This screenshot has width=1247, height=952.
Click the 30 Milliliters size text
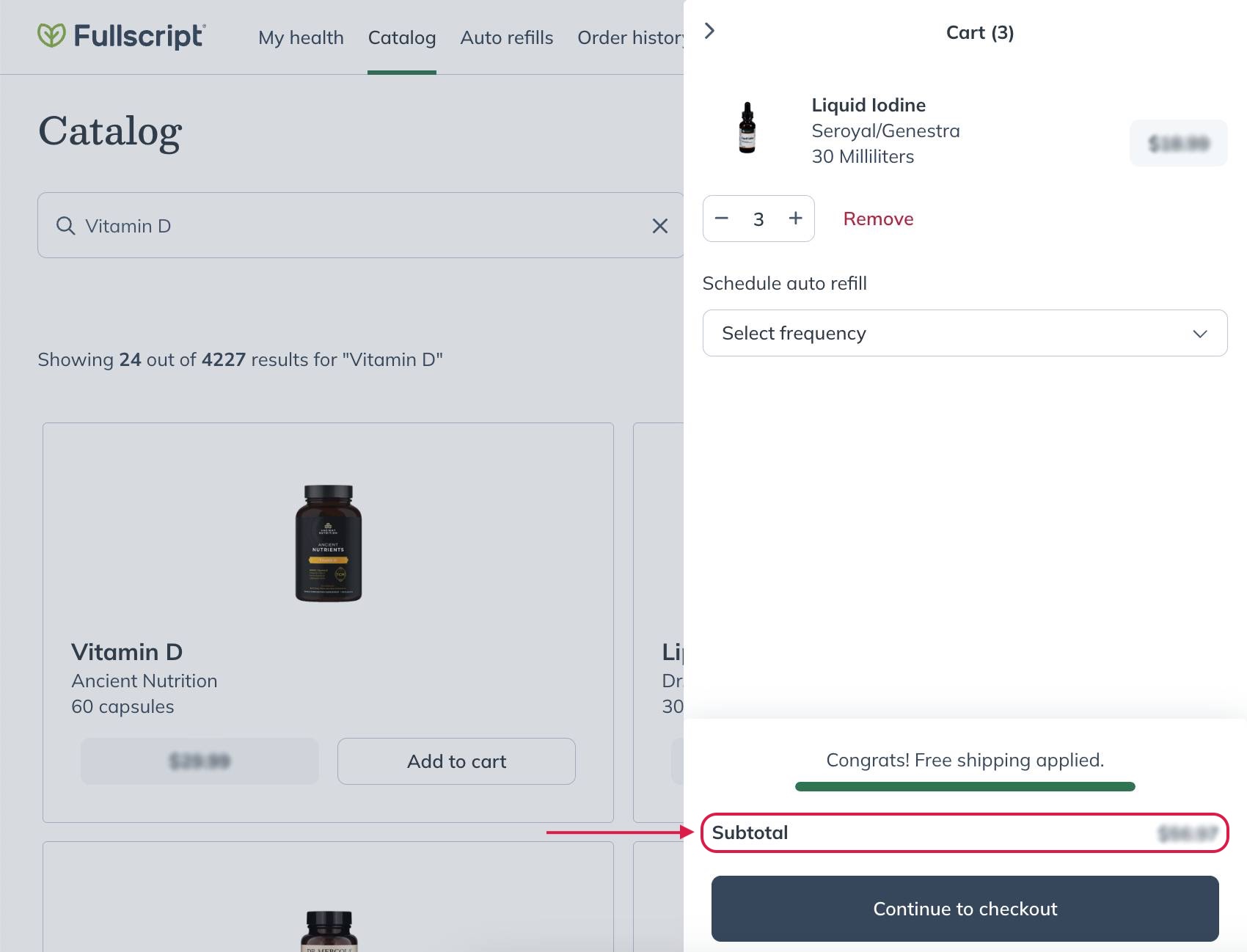click(863, 156)
